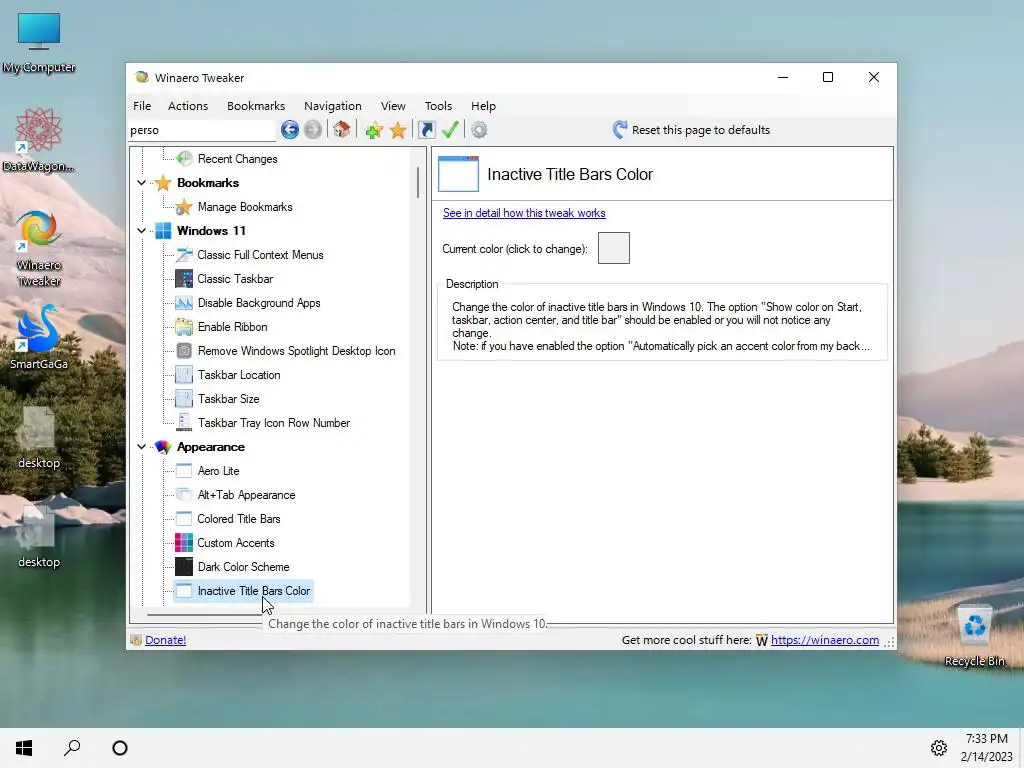Open See in detail how this tweak works link
This screenshot has width=1024, height=768.
524,213
